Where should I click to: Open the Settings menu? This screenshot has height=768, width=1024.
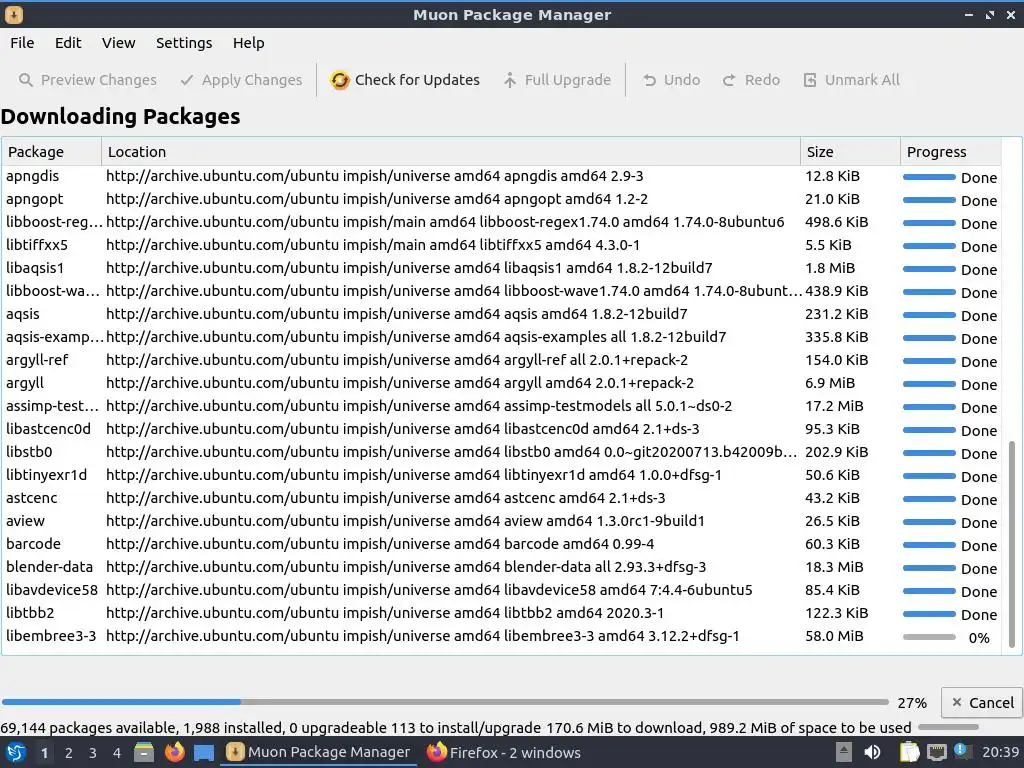(184, 43)
